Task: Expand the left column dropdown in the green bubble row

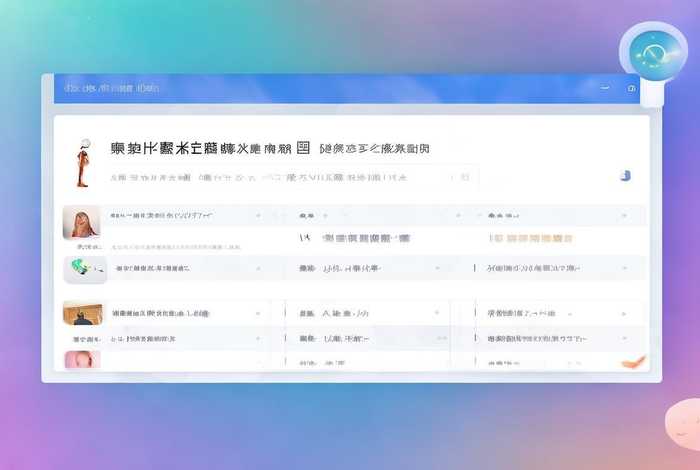Action: tap(258, 269)
